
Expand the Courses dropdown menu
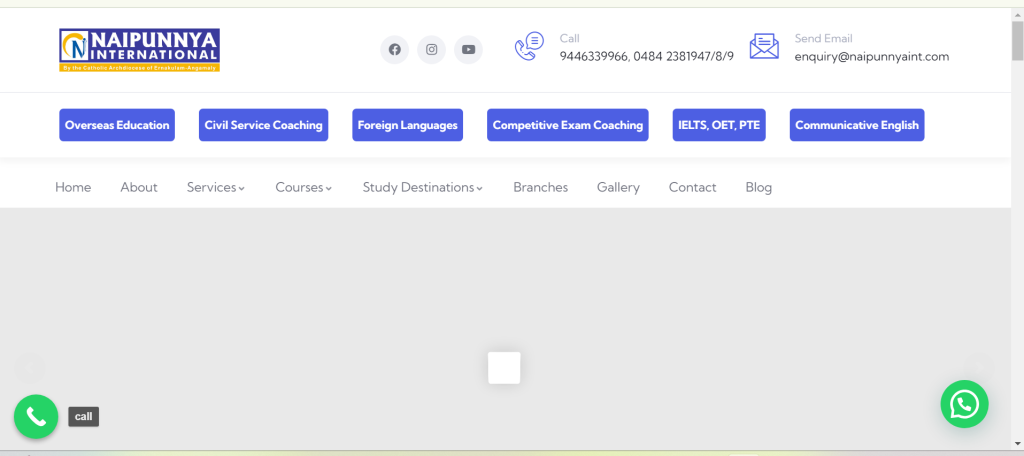303,187
